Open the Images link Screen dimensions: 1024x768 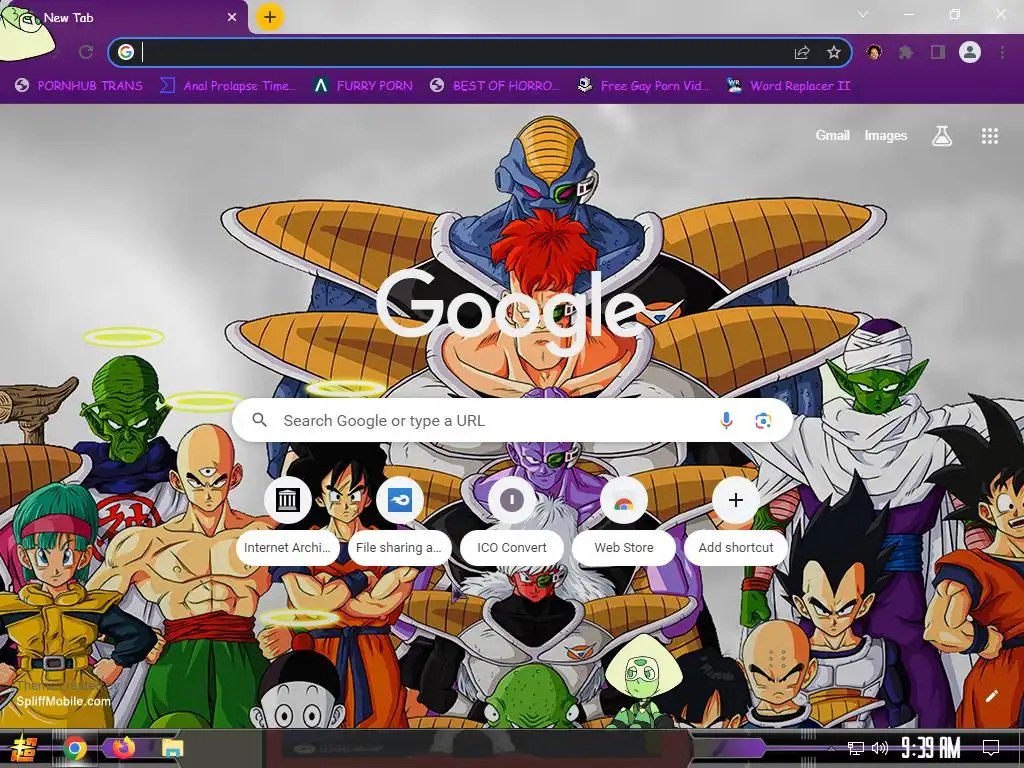(x=886, y=135)
